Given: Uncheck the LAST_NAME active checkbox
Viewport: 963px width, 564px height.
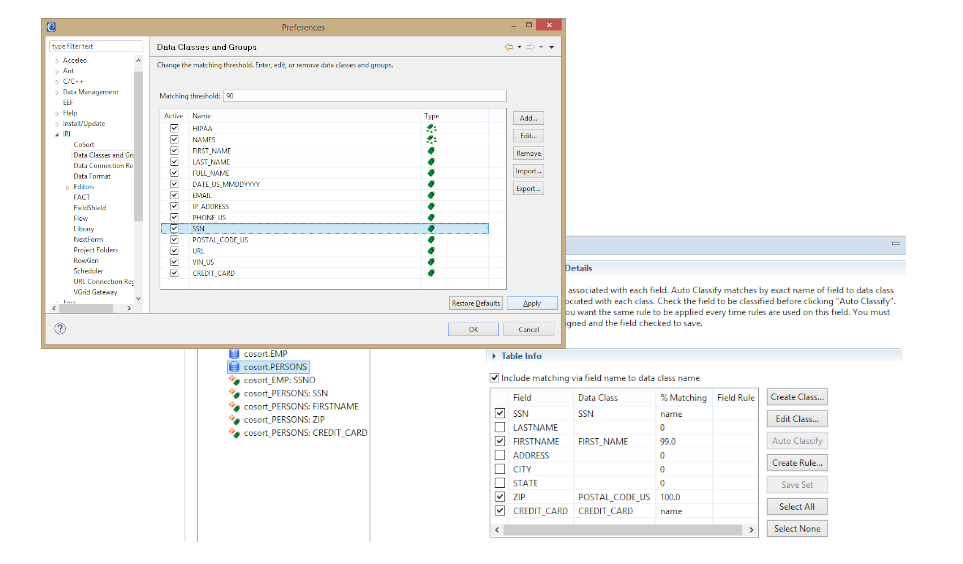Looking at the screenshot, I should click(x=174, y=162).
